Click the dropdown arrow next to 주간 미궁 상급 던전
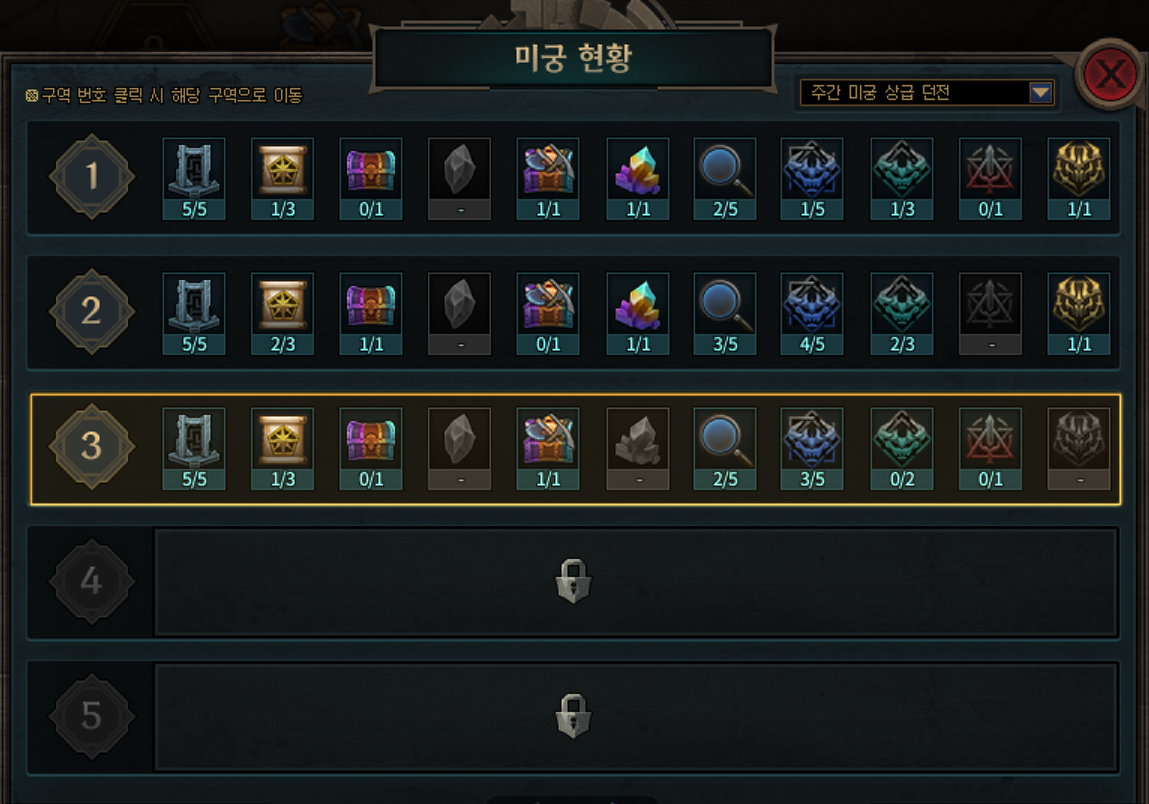 click(x=1041, y=93)
